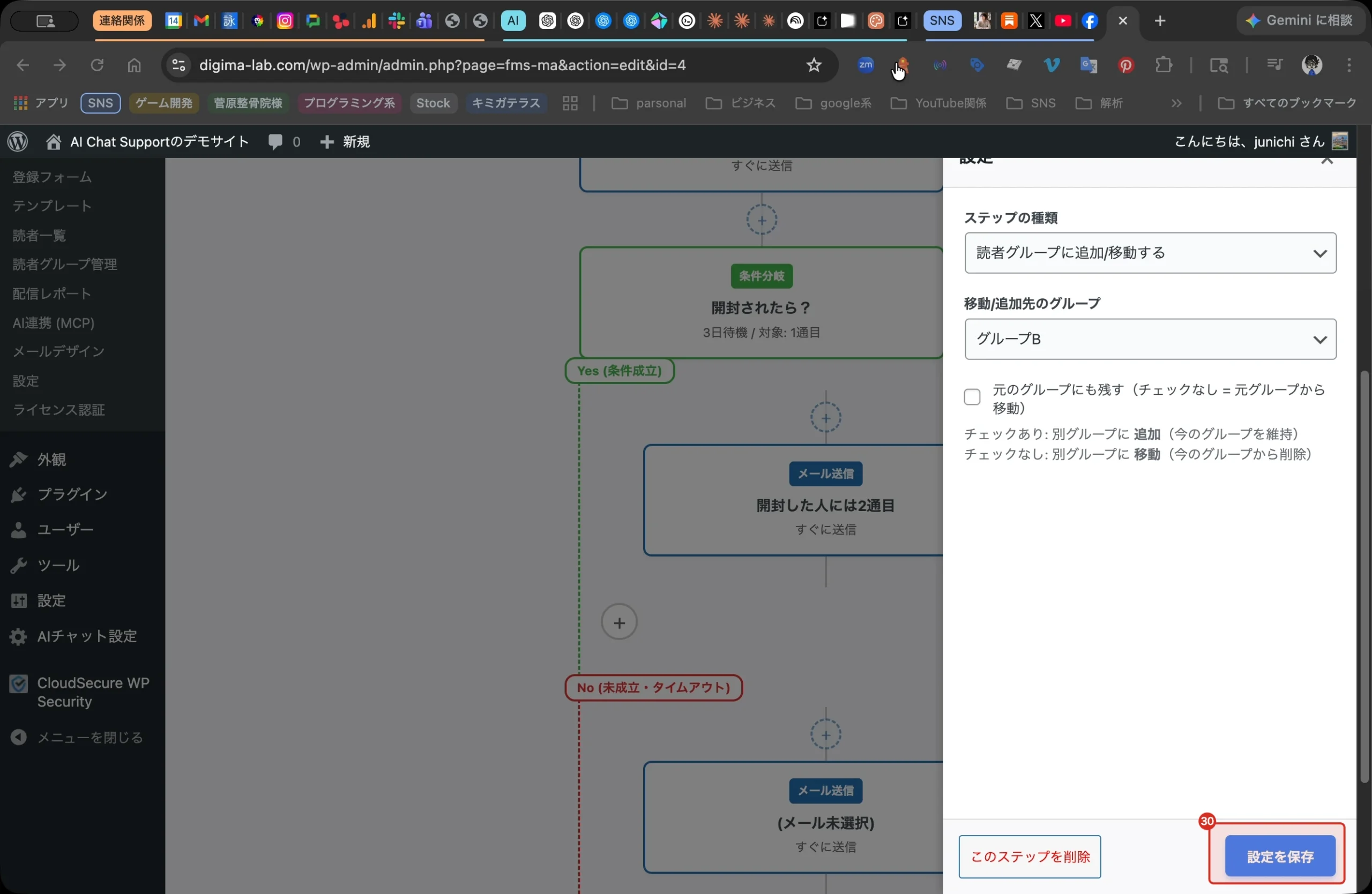This screenshot has width=1372, height=894.
Task: Click the solid plus circle at the end of the Yes branch
Action: coord(618,622)
